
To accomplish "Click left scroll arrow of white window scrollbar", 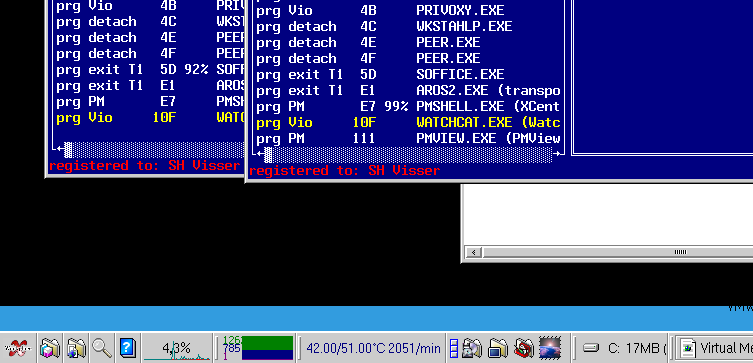I will tap(474, 252).
